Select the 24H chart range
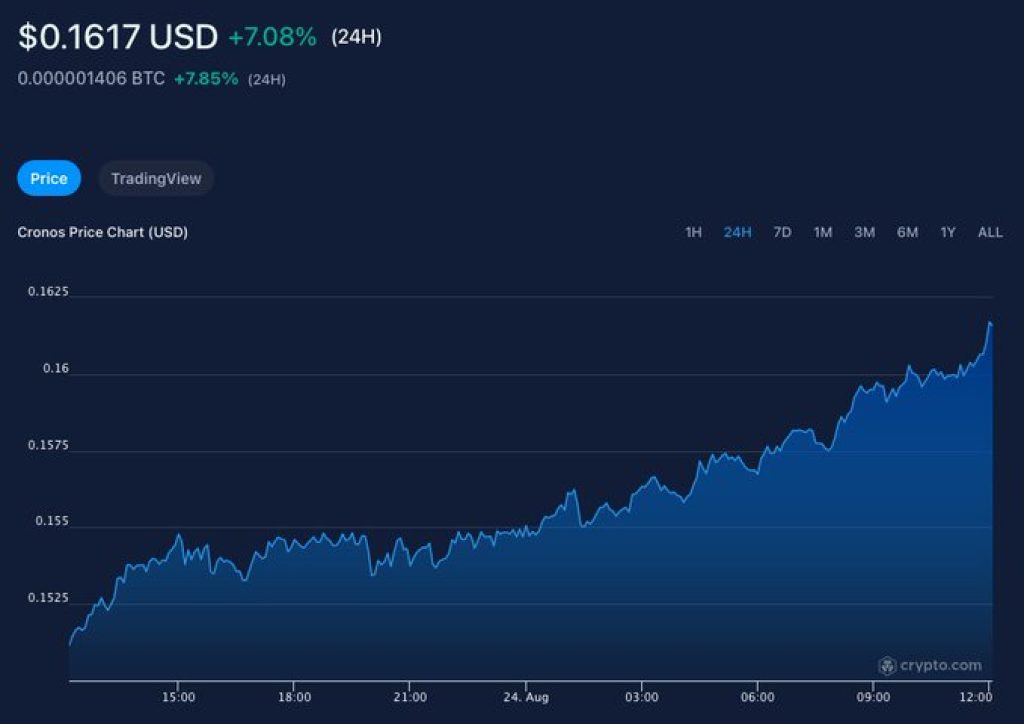This screenshot has height=724, width=1024. coord(737,232)
